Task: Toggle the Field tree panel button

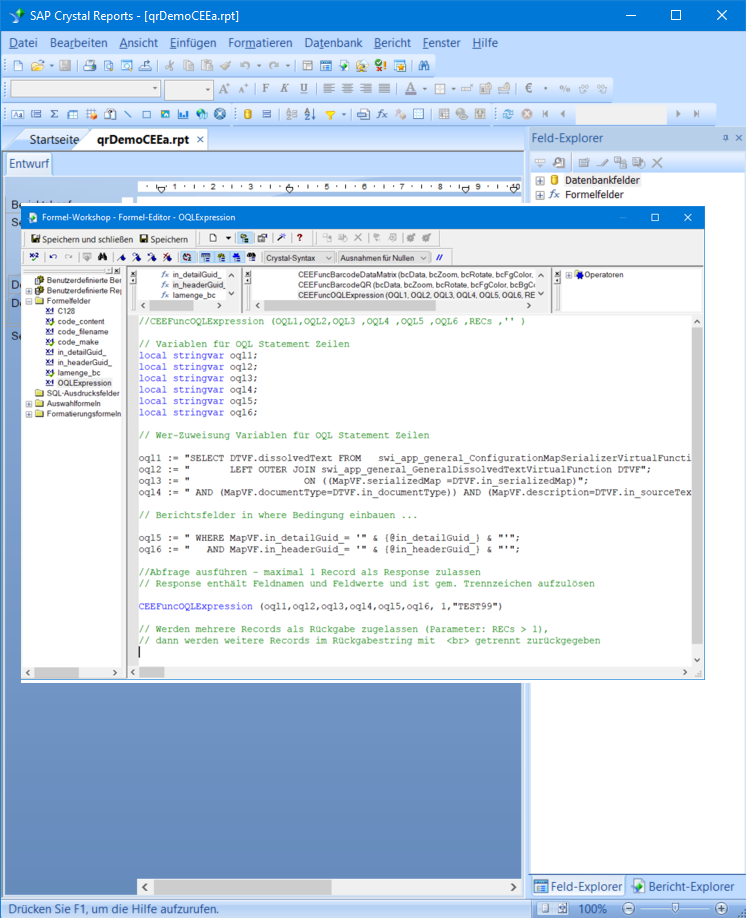Action: (206, 257)
